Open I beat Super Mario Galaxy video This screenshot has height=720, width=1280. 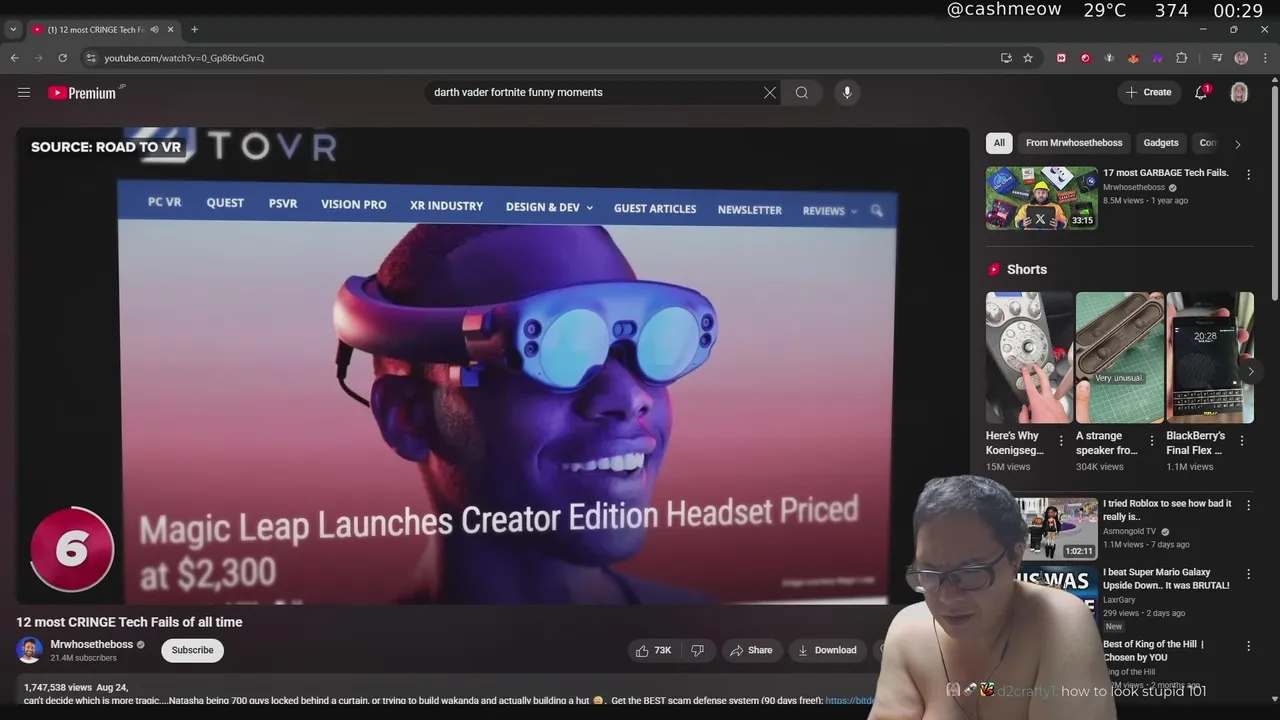(x=1166, y=579)
